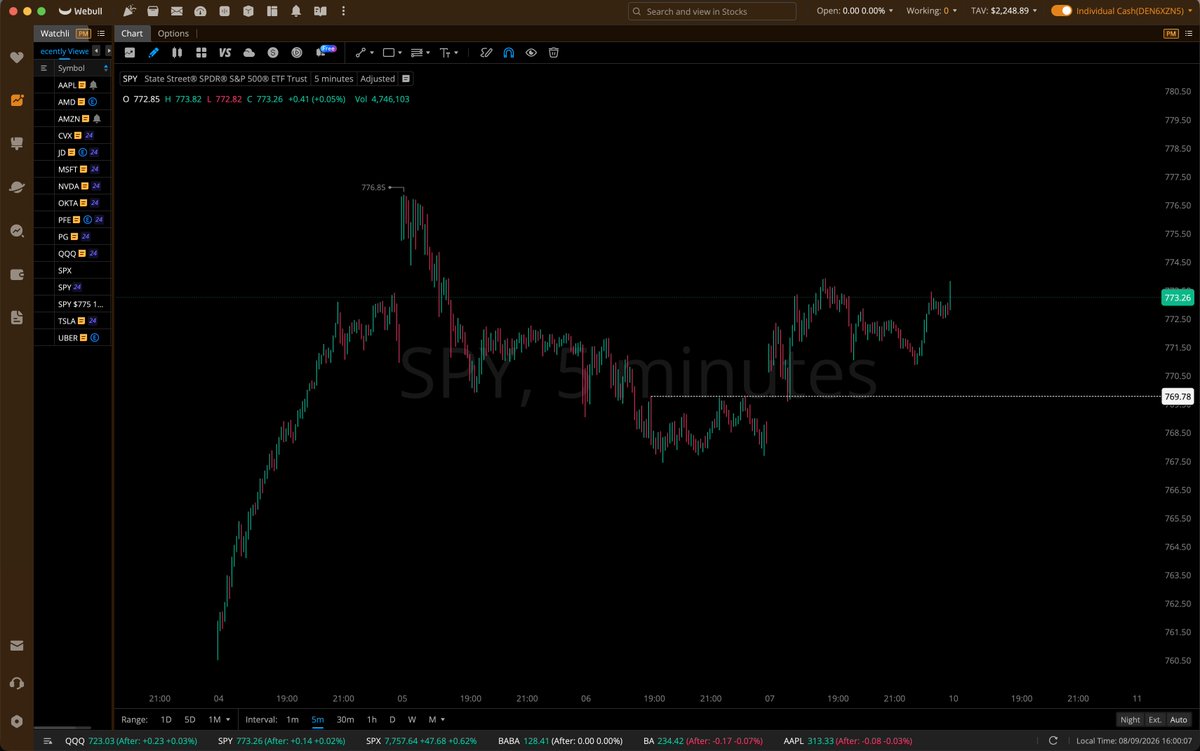
Task: Select the Watchlist tab
Action: tap(54, 33)
